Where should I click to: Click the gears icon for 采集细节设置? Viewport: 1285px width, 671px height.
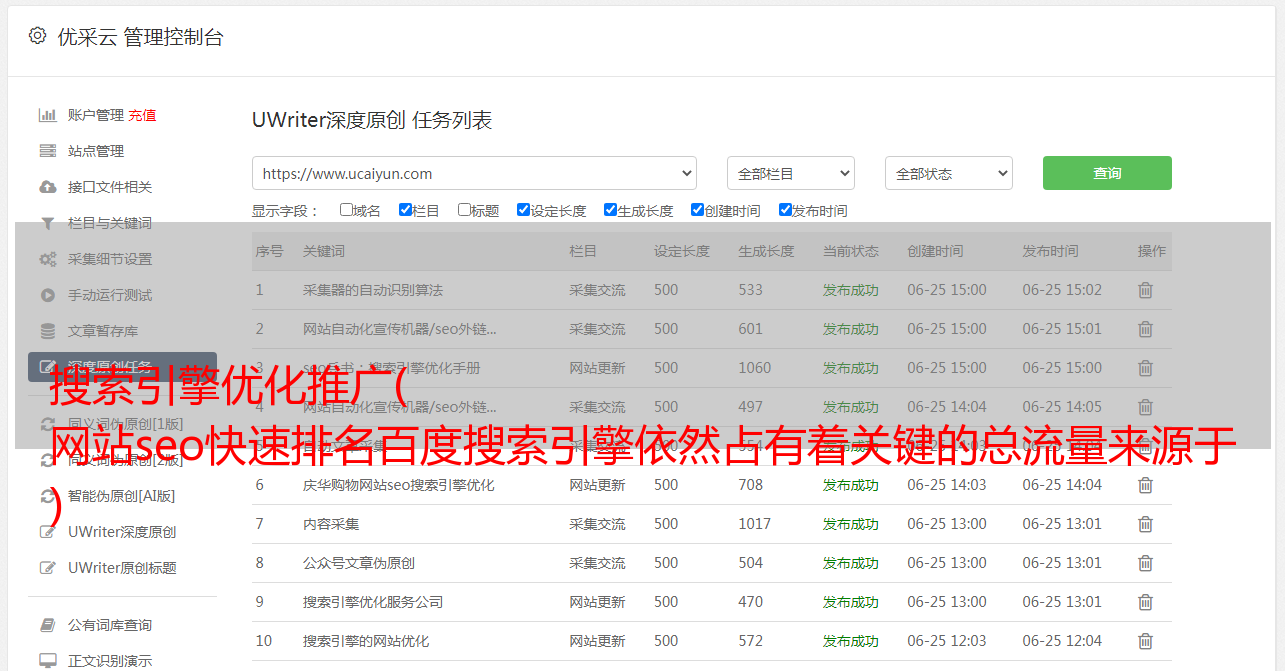point(47,259)
